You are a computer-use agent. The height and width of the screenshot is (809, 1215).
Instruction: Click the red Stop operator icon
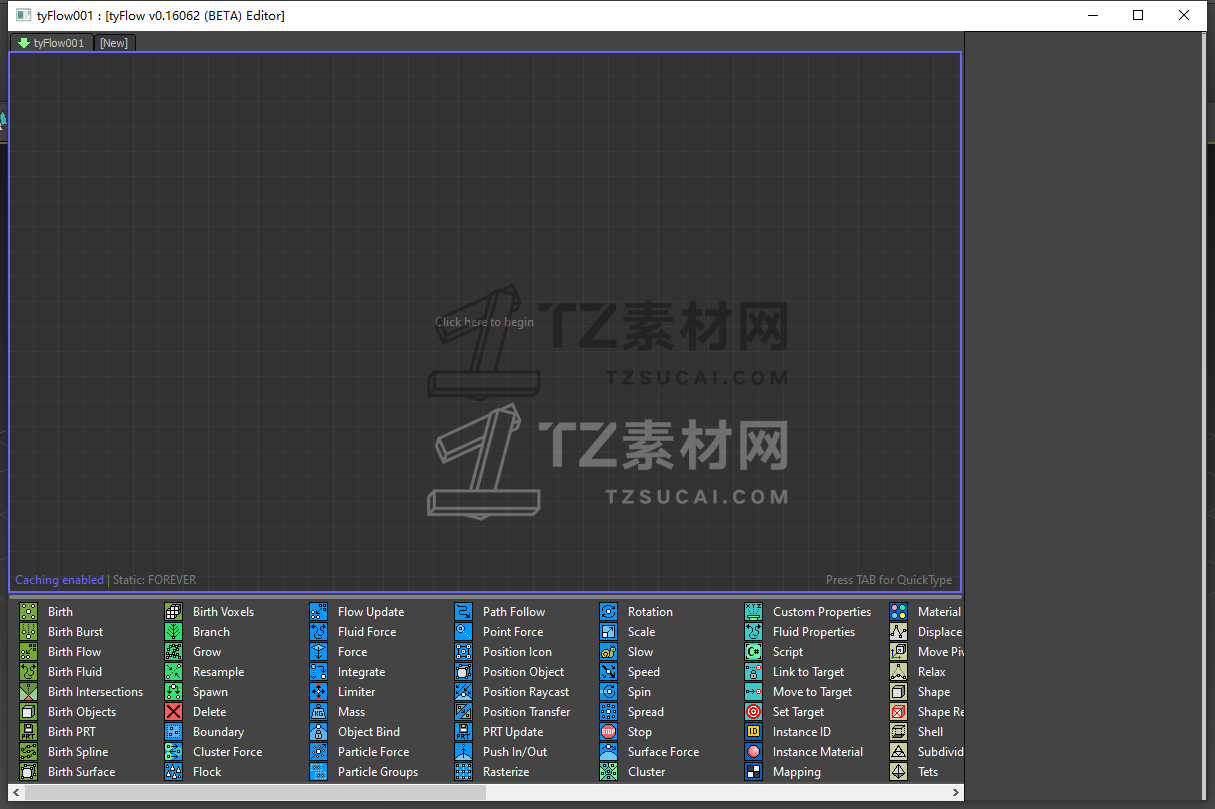tap(608, 731)
